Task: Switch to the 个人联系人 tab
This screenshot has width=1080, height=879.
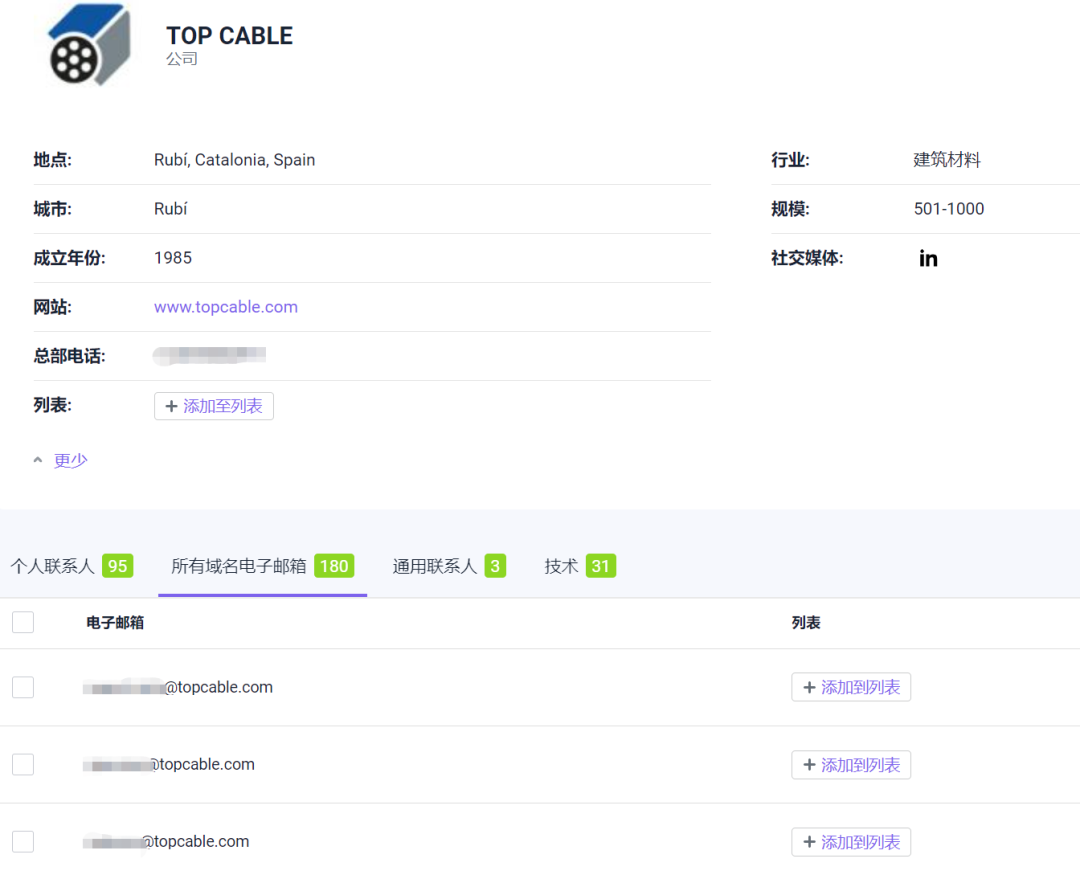Action: pos(72,566)
